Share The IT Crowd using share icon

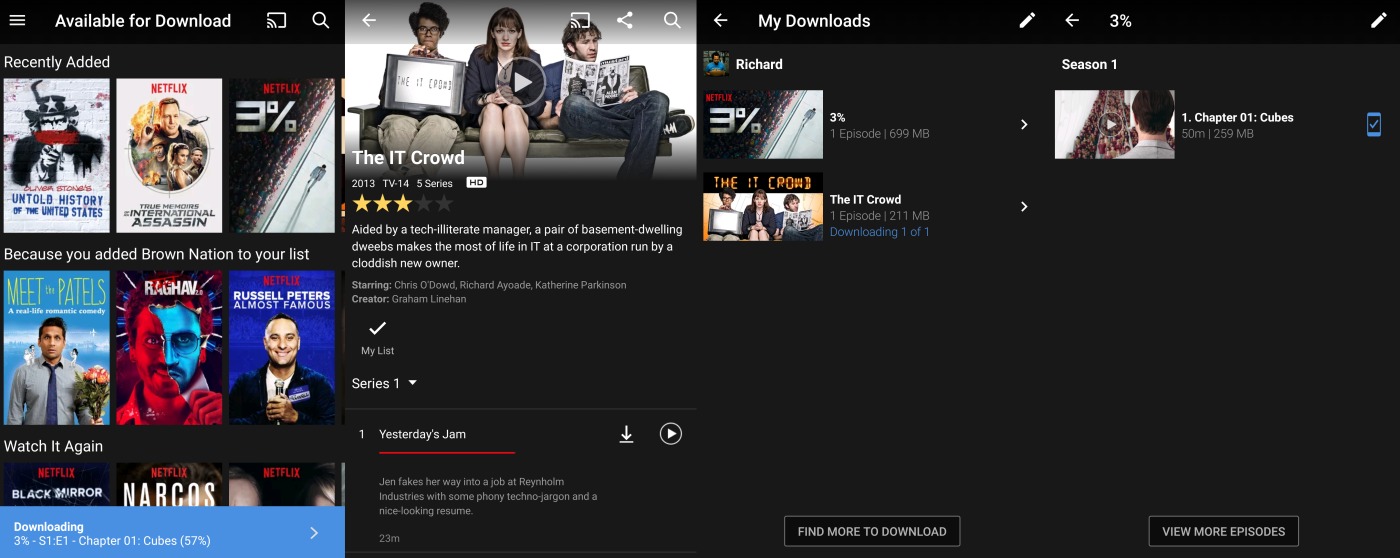tap(625, 20)
